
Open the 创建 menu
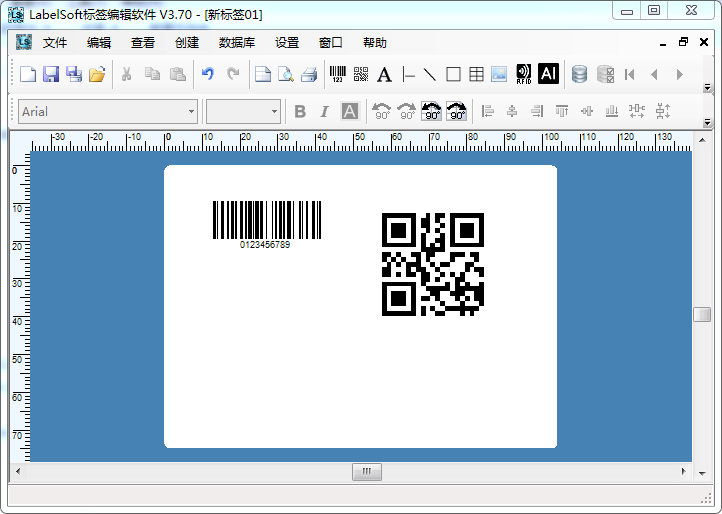point(187,43)
